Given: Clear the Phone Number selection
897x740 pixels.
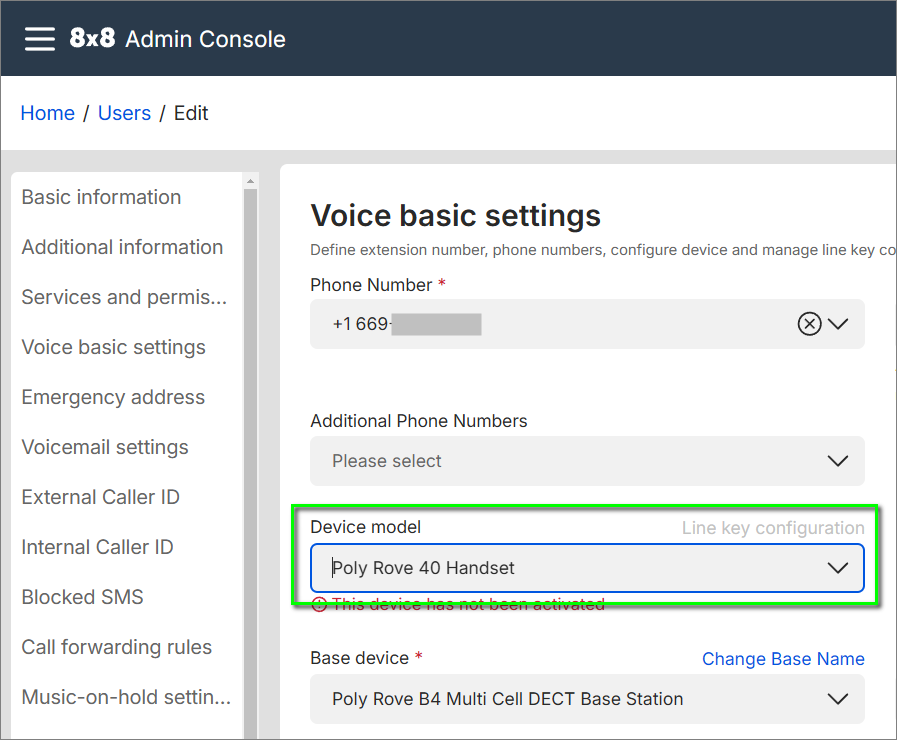Looking at the screenshot, I should pos(809,324).
